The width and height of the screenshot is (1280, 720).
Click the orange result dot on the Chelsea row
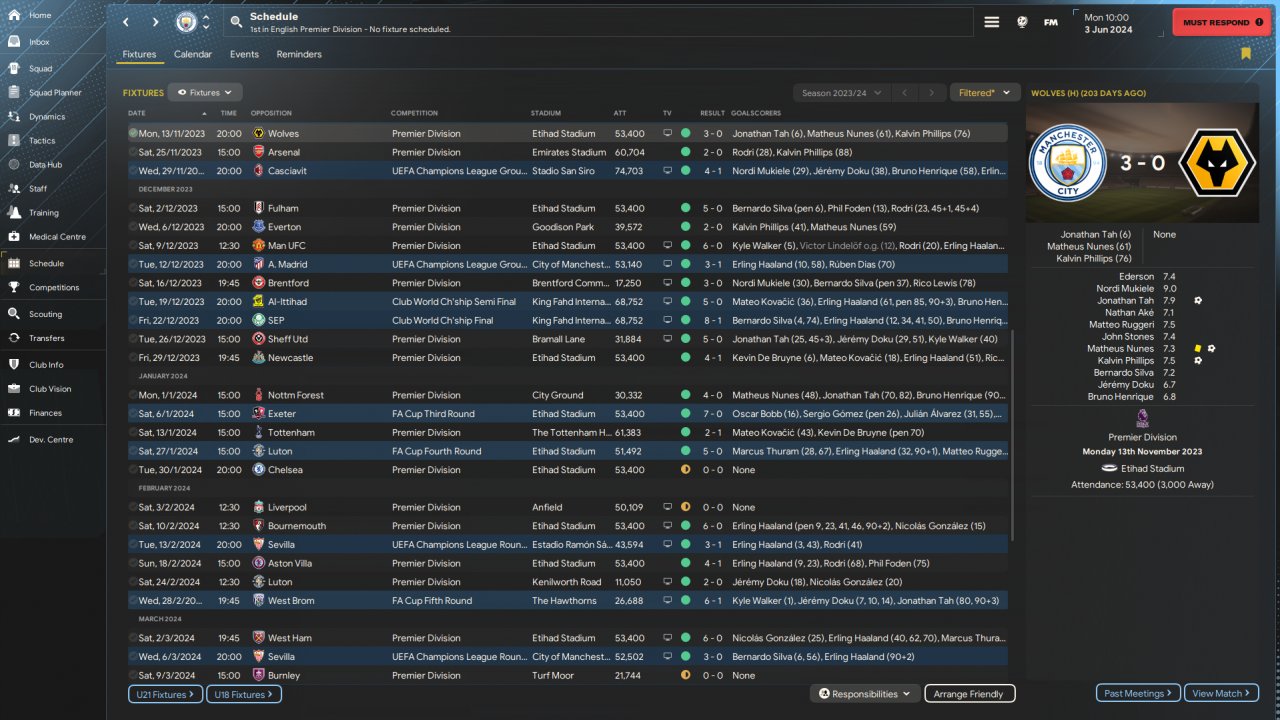pos(685,470)
